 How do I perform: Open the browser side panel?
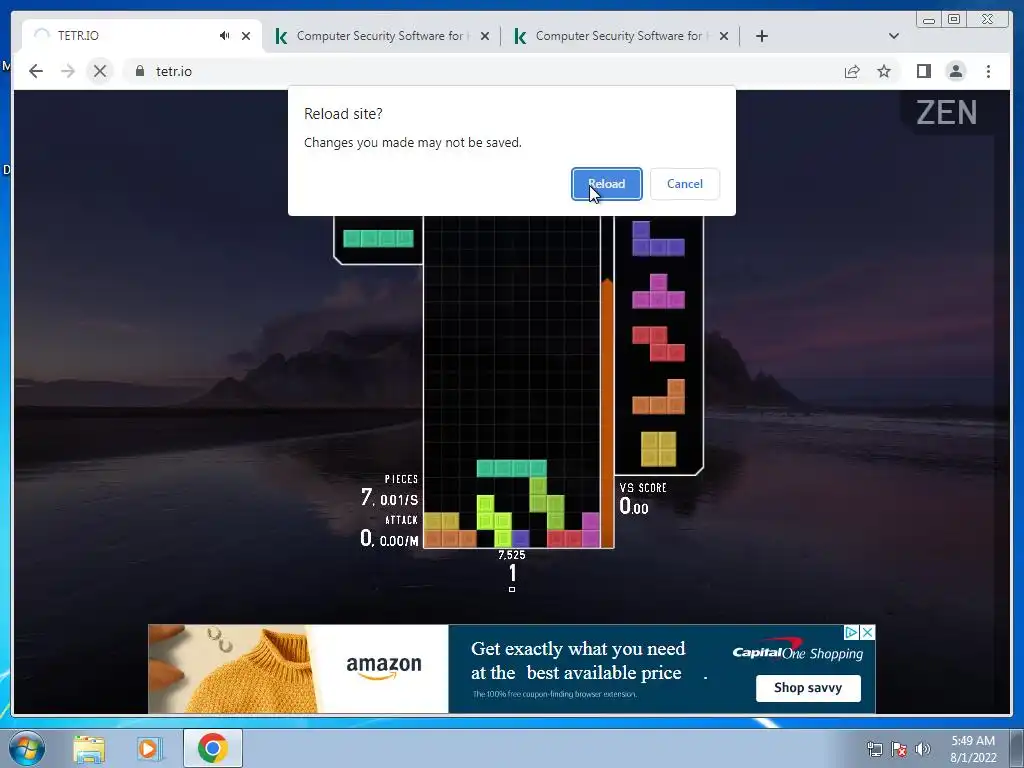coord(923,71)
